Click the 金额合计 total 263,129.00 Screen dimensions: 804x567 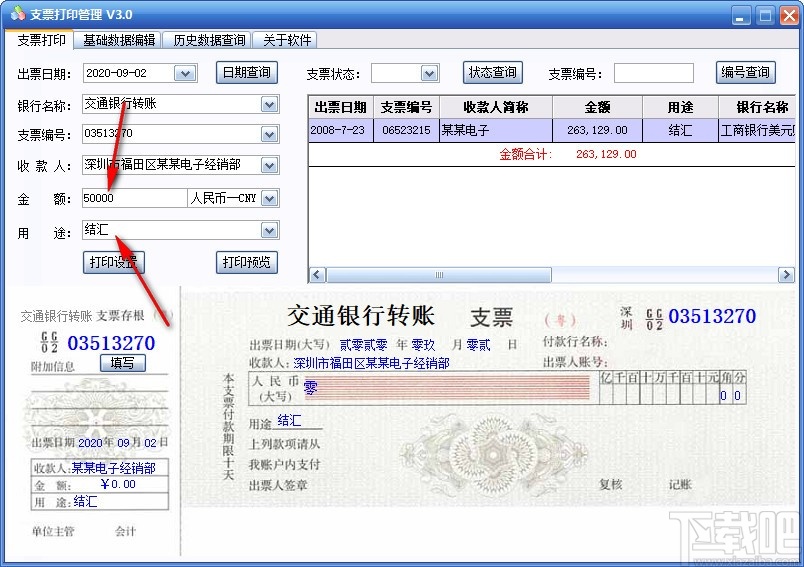coord(606,154)
